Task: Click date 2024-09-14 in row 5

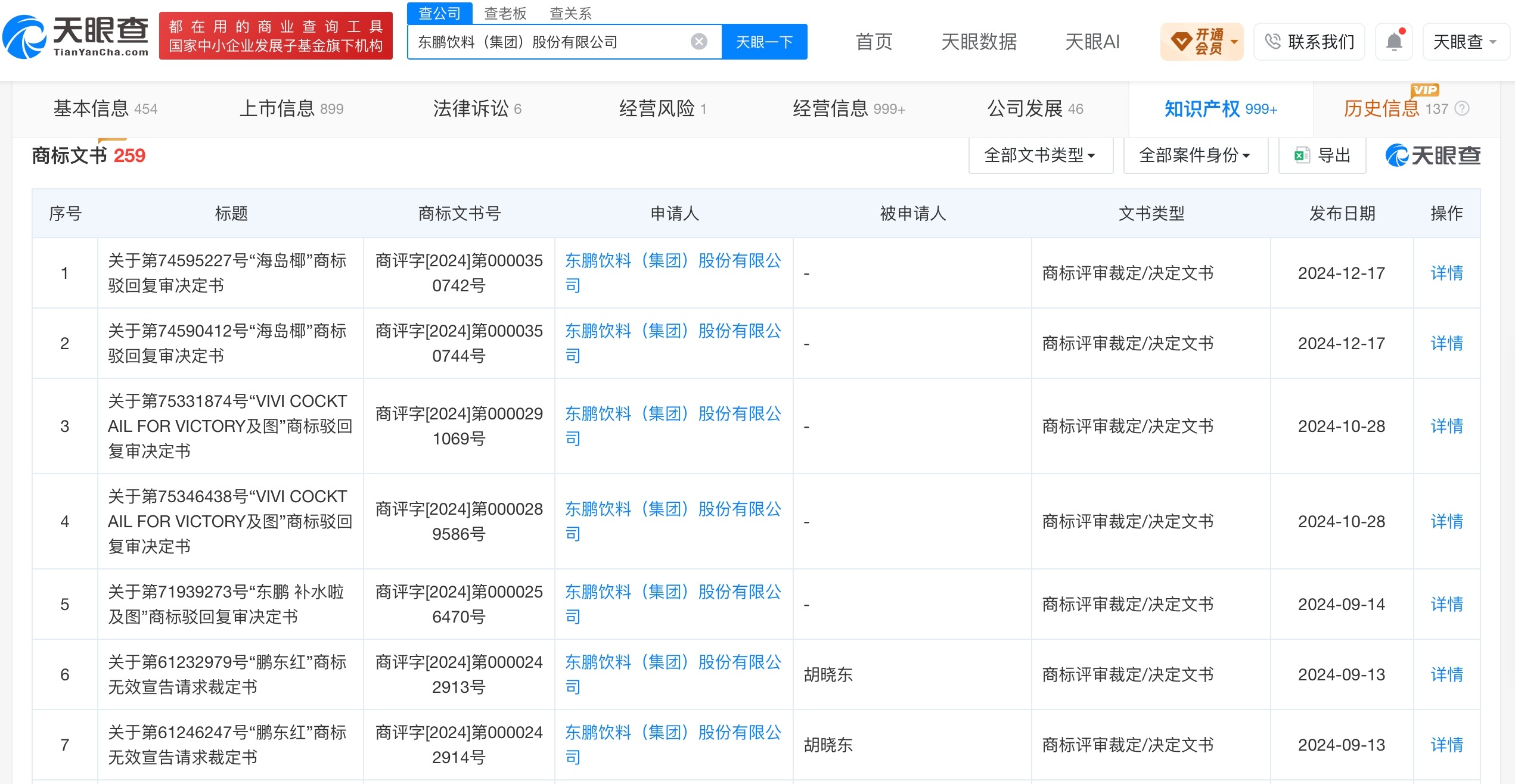Action: coord(1341,604)
